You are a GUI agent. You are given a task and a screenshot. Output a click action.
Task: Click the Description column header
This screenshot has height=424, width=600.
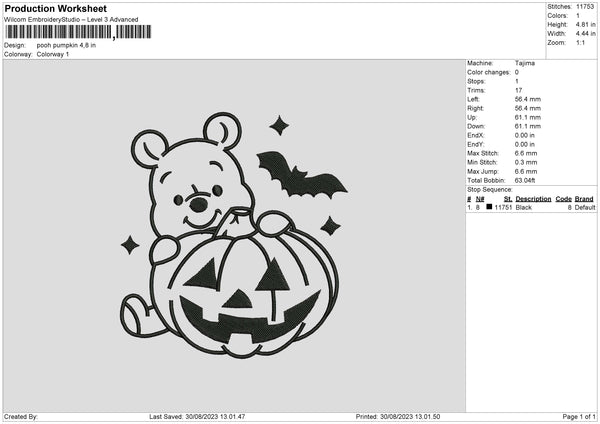pyautogui.click(x=533, y=199)
